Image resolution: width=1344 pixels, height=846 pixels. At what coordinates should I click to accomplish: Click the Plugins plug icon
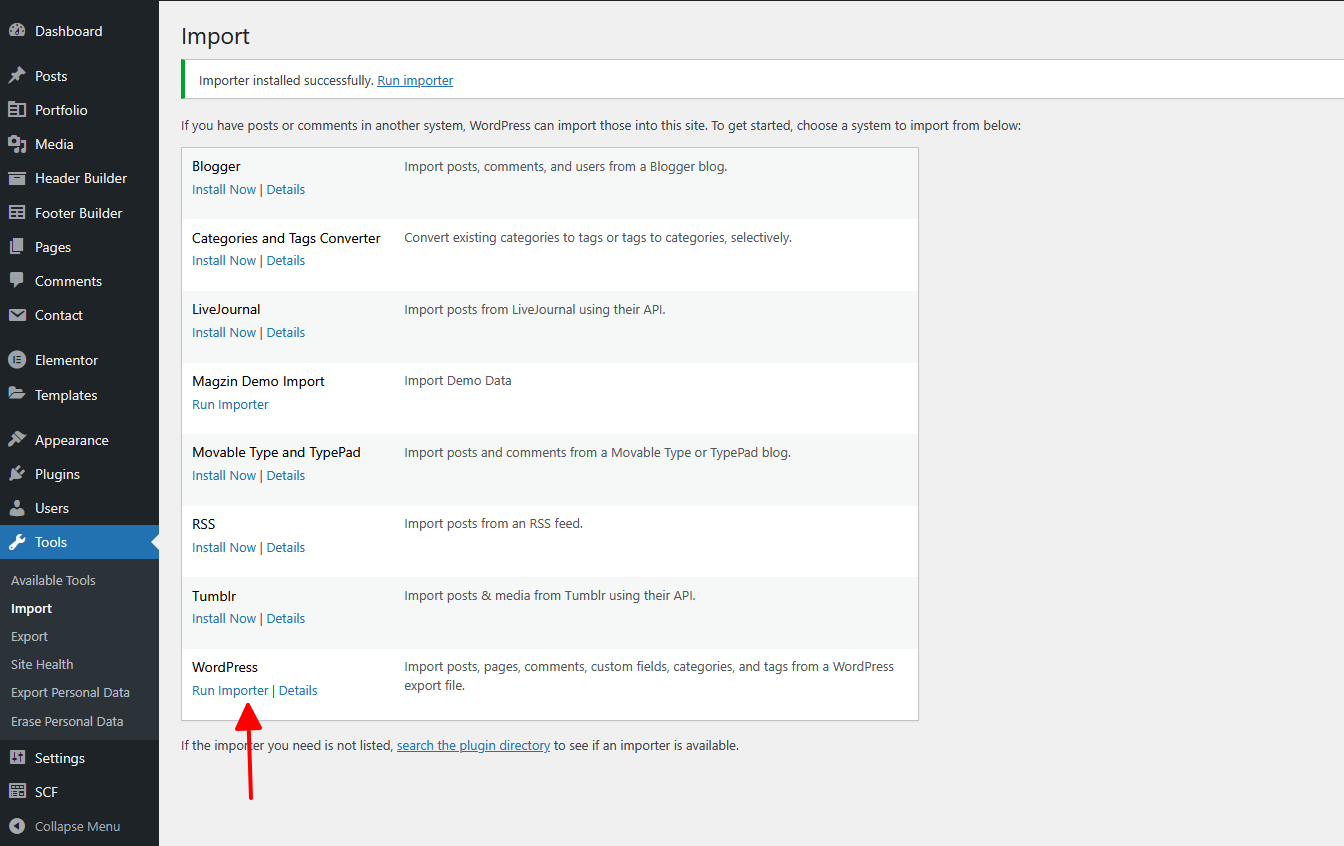(x=17, y=474)
